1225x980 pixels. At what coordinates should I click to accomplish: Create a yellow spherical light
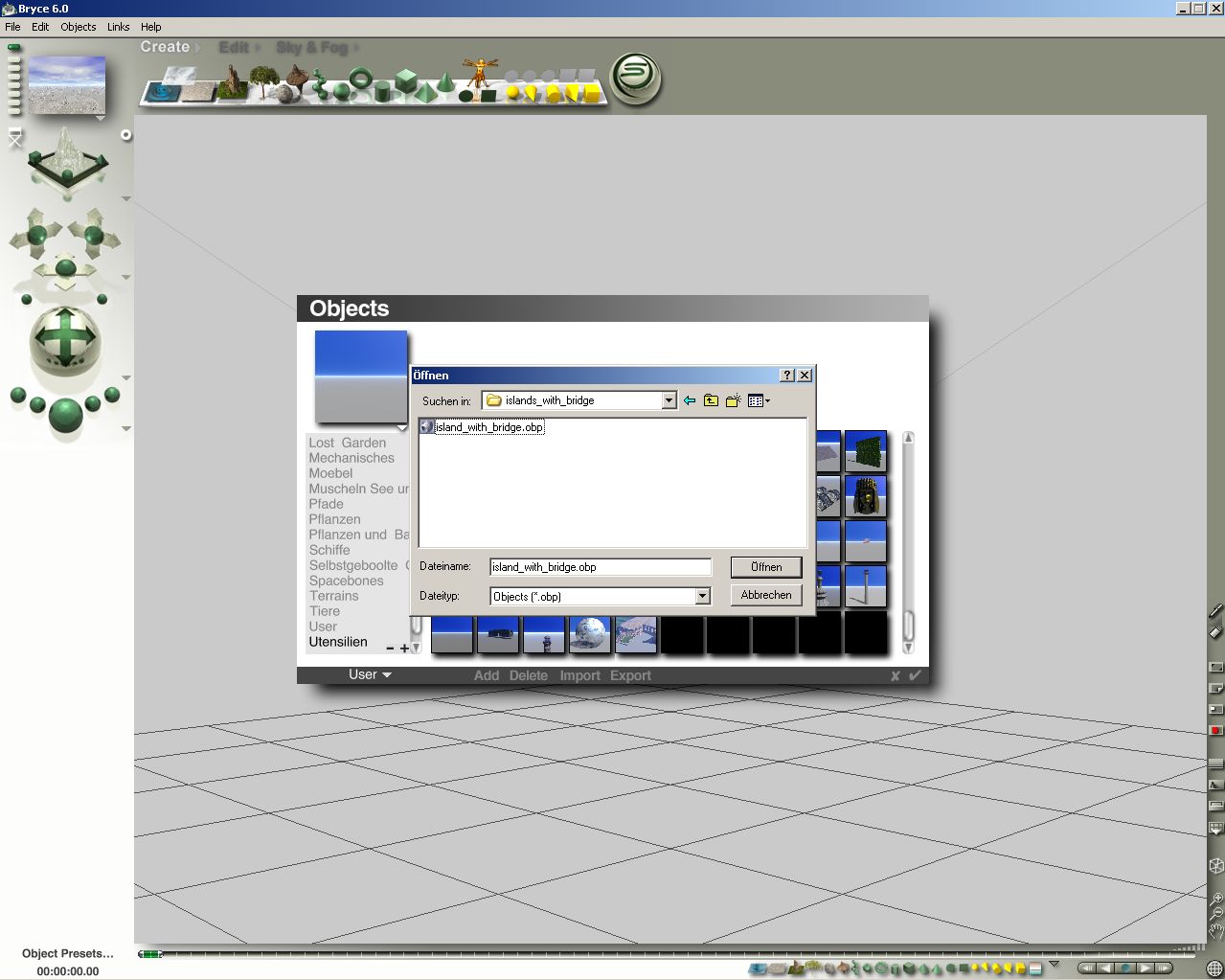click(512, 92)
